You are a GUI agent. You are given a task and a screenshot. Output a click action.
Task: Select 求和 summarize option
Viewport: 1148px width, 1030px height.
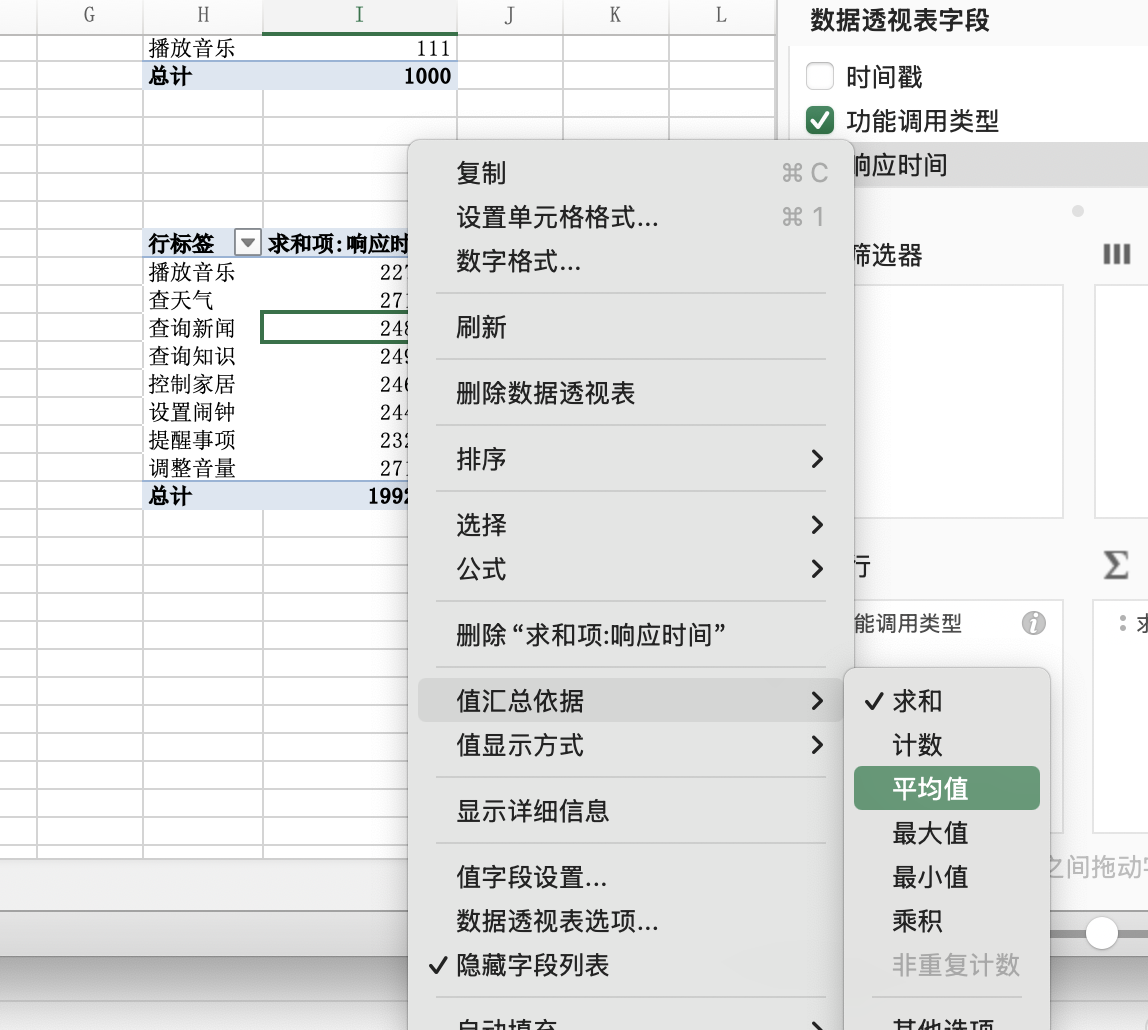tap(947, 701)
